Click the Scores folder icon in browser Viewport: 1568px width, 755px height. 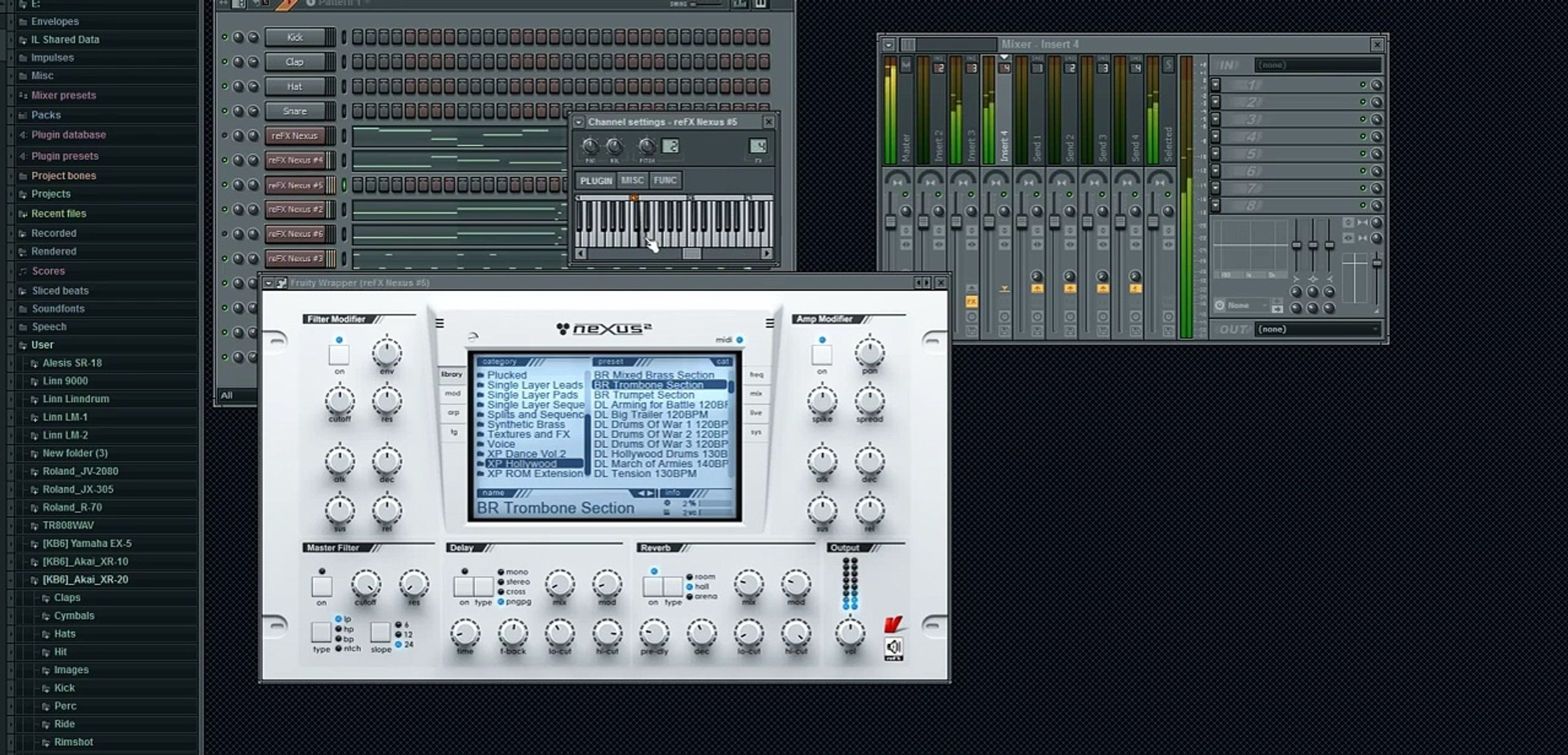click(23, 271)
